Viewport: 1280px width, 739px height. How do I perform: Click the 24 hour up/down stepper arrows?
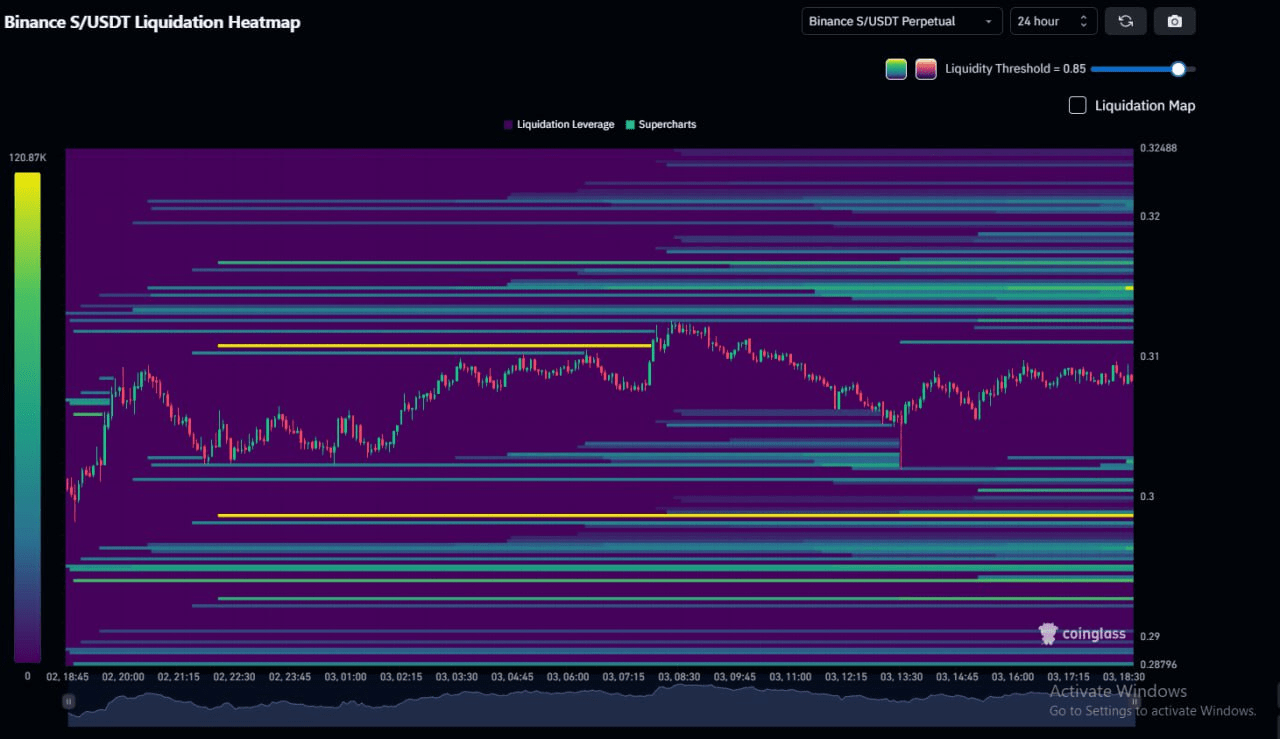[x=1083, y=21]
